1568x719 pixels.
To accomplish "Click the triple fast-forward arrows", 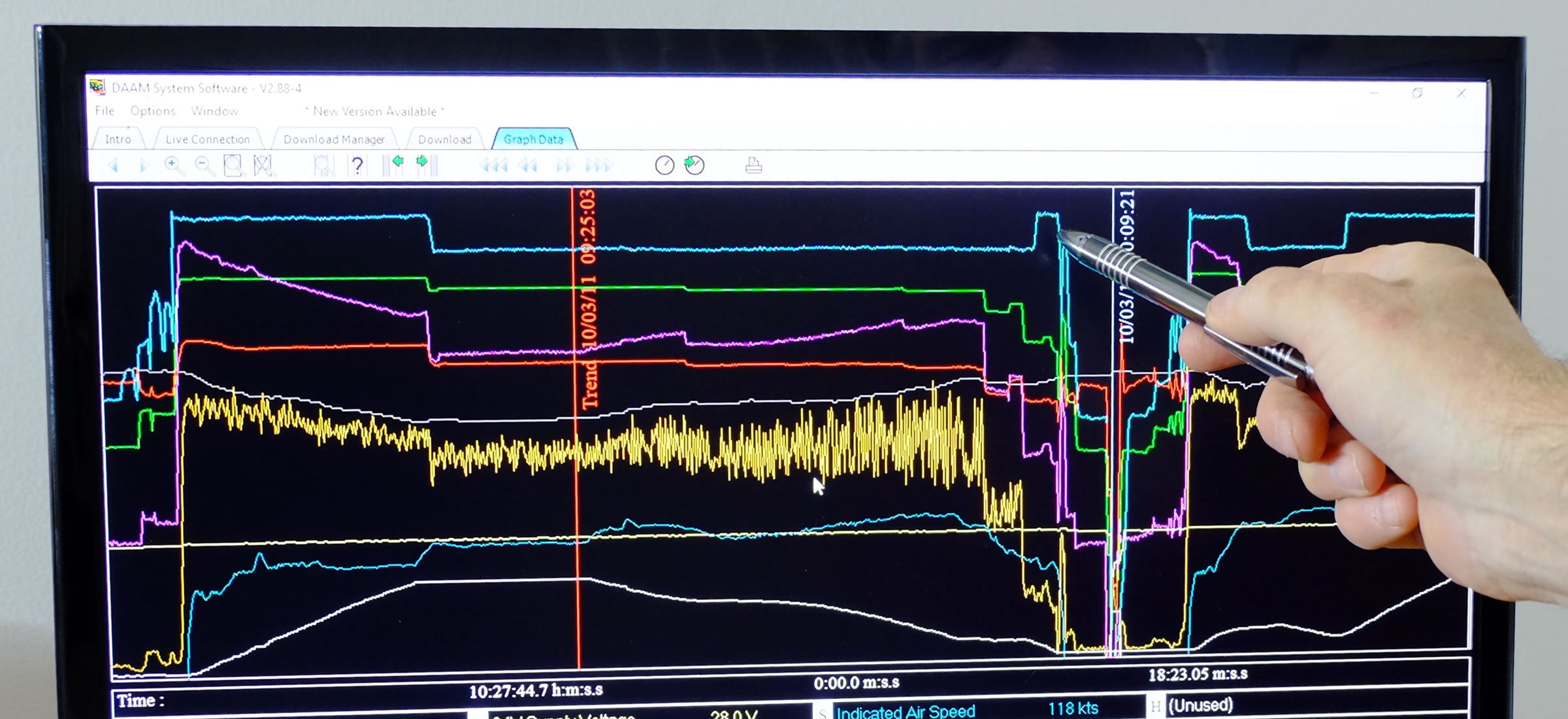I will click(x=598, y=166).
